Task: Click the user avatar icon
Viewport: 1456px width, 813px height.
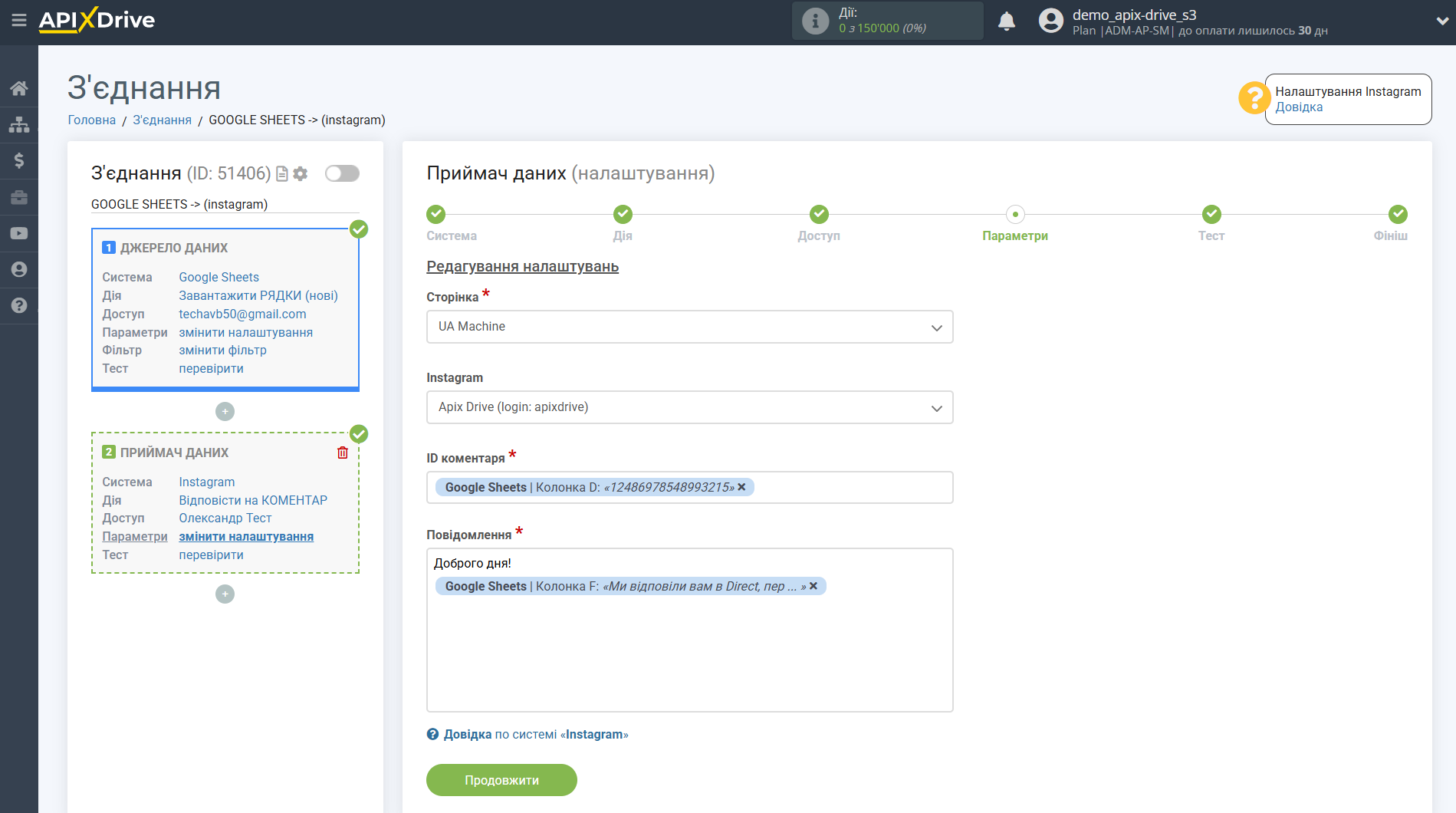Action: (x=1051, y=21)
